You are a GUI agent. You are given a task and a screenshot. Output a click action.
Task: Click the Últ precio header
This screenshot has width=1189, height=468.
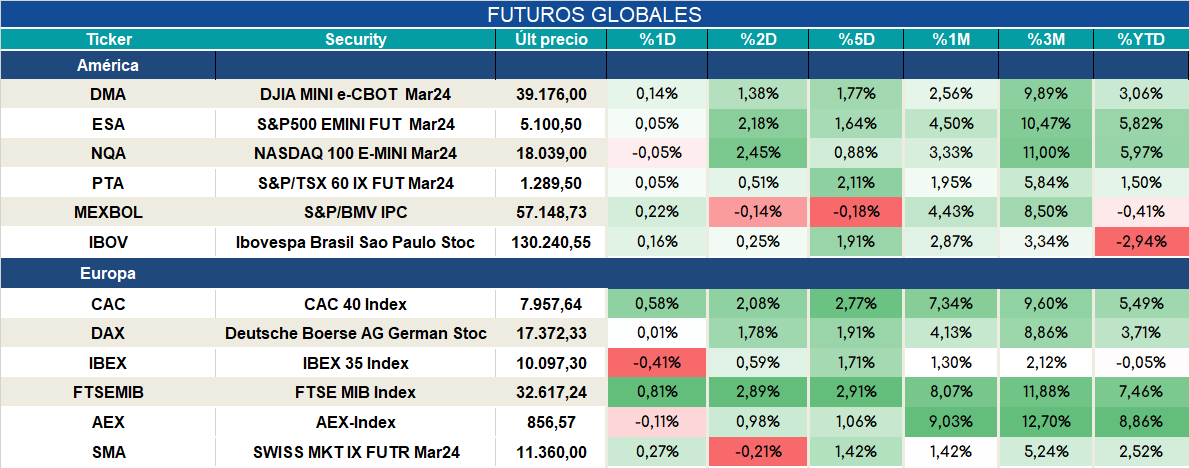551,39
